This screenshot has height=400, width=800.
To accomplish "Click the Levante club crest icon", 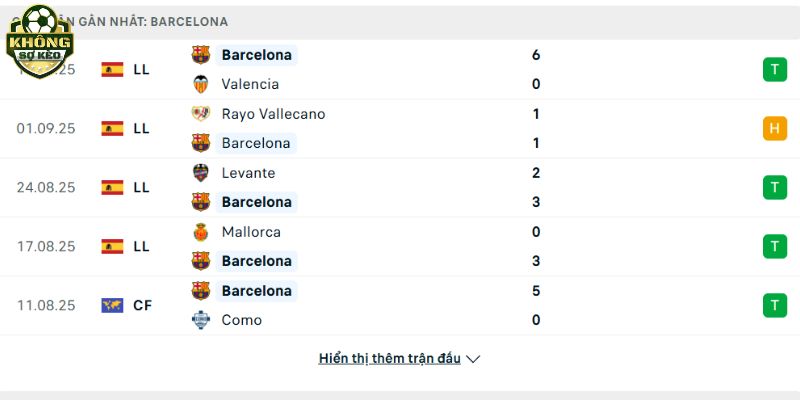I will click(x=201, y=173).
